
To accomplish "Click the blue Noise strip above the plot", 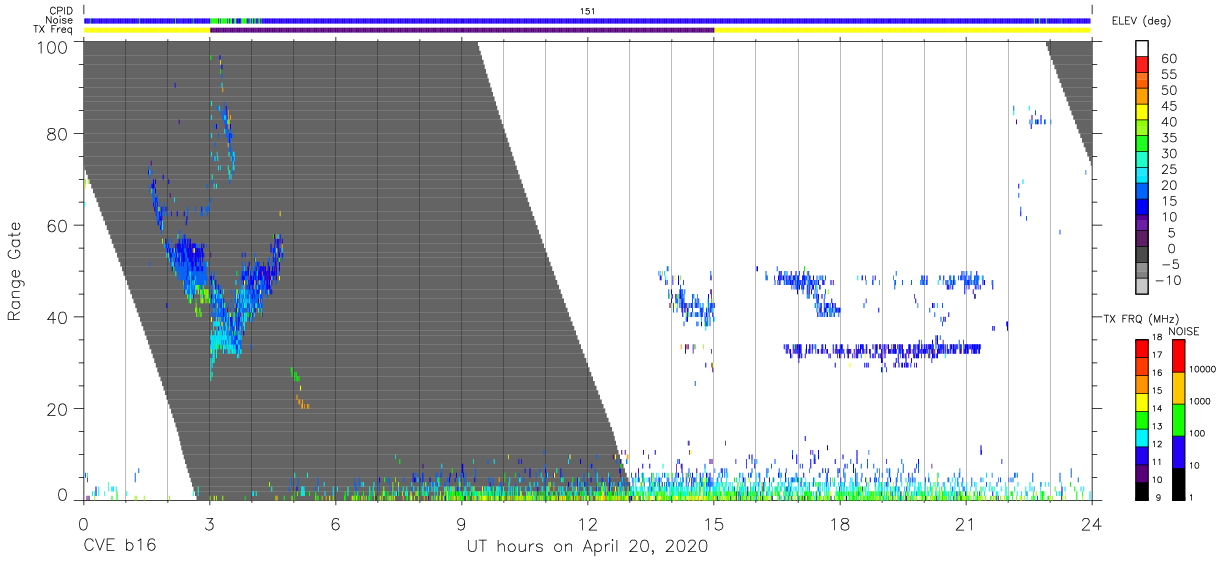I will tap(588, 20).
